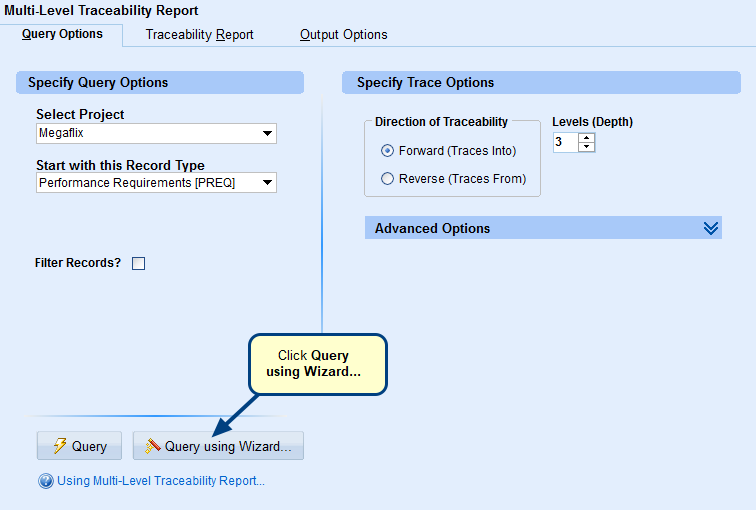Click the lightning bolt icon on Query button
The image size is (756, 510).
pos(59,447)
